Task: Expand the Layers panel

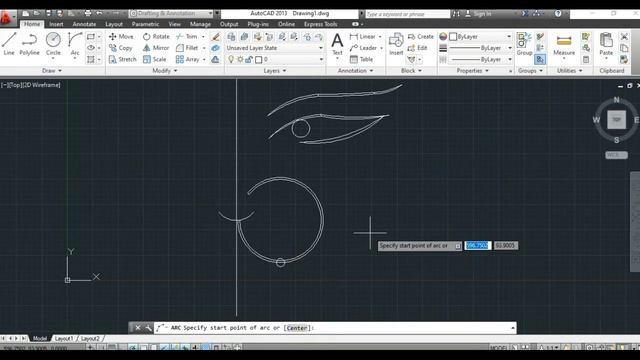Action: tap(275, 71)
